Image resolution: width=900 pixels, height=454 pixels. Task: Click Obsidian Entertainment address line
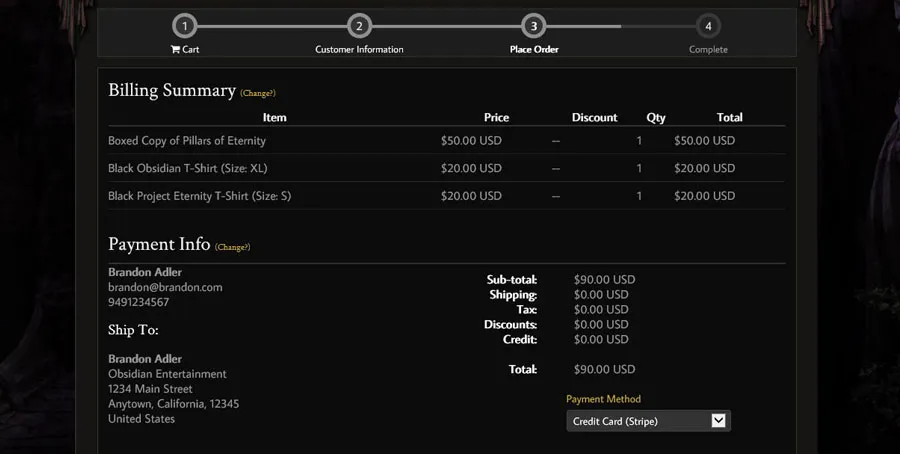coord(167,374)
